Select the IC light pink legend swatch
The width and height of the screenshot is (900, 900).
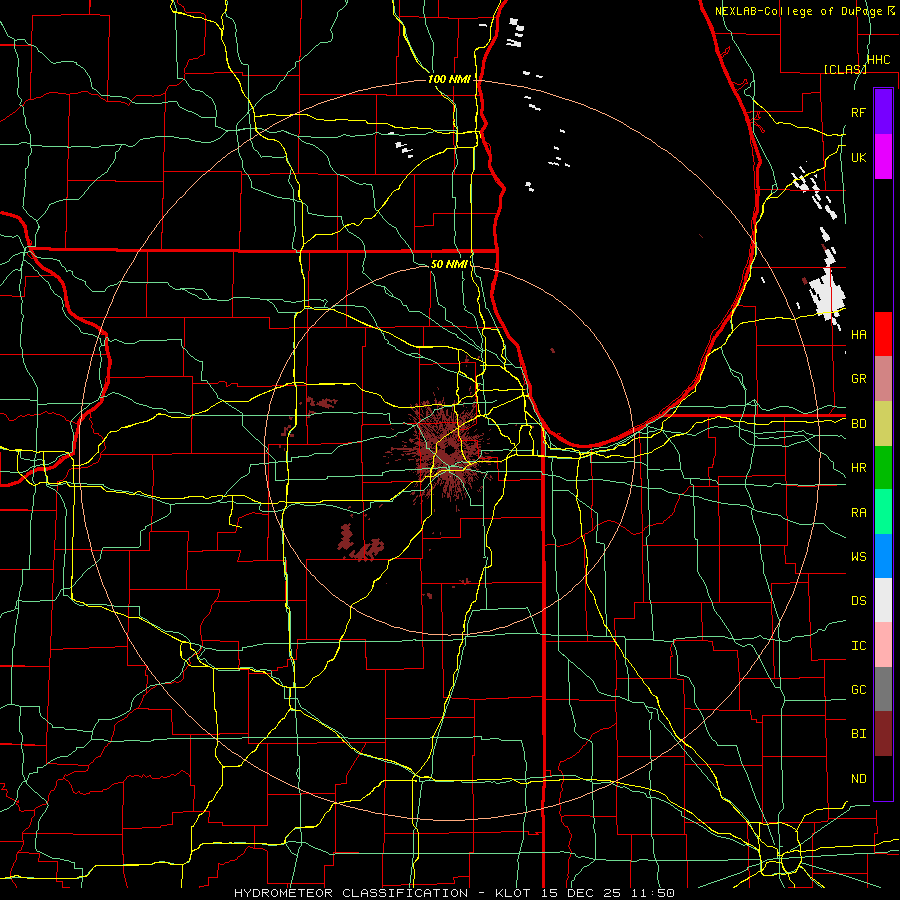point(883,645)
